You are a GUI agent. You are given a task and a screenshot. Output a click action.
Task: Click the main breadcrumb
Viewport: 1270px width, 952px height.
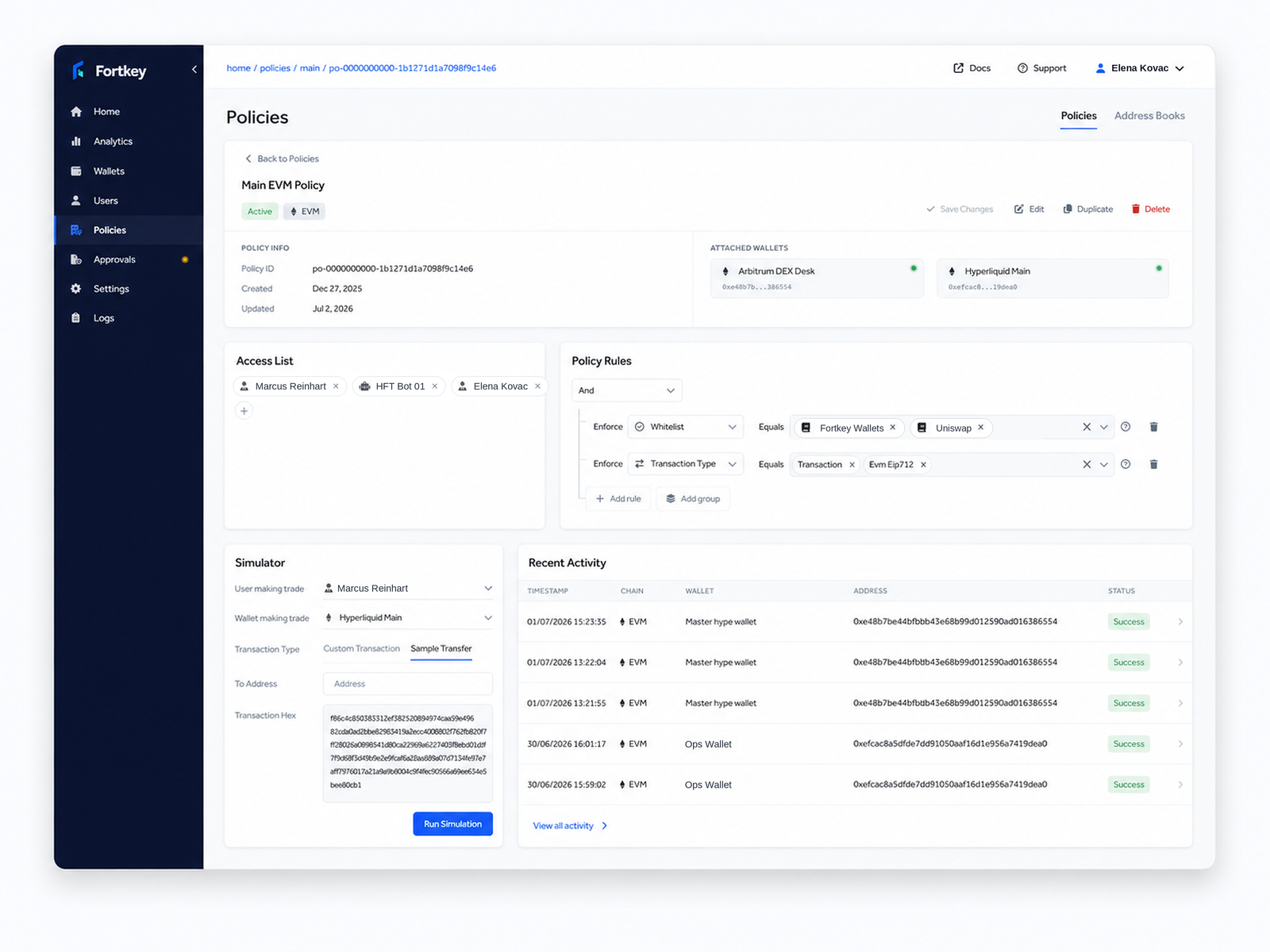pos(310,68)
